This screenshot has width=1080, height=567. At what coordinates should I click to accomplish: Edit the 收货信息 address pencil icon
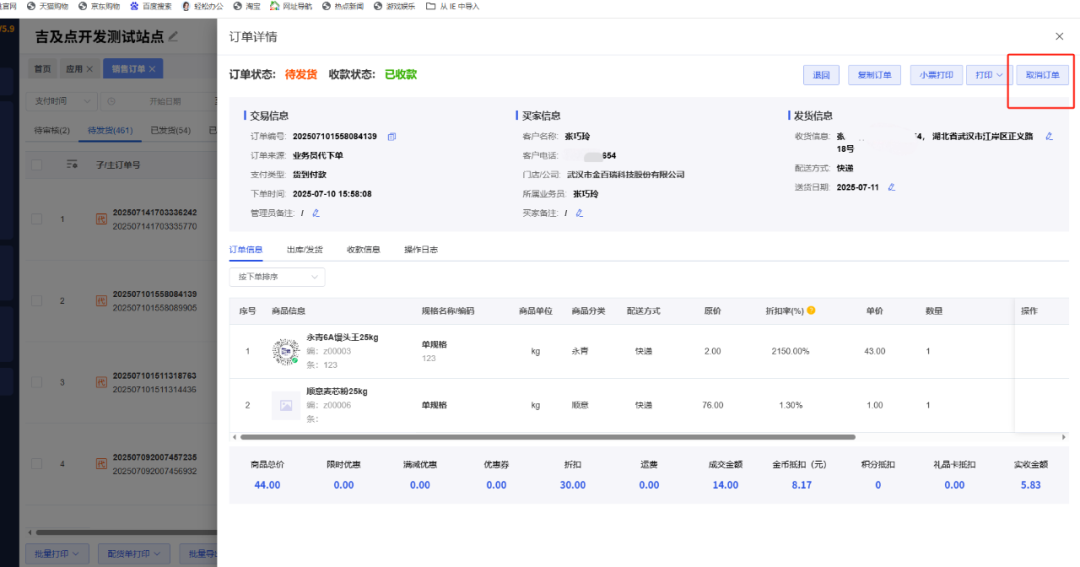[1049, 136]
